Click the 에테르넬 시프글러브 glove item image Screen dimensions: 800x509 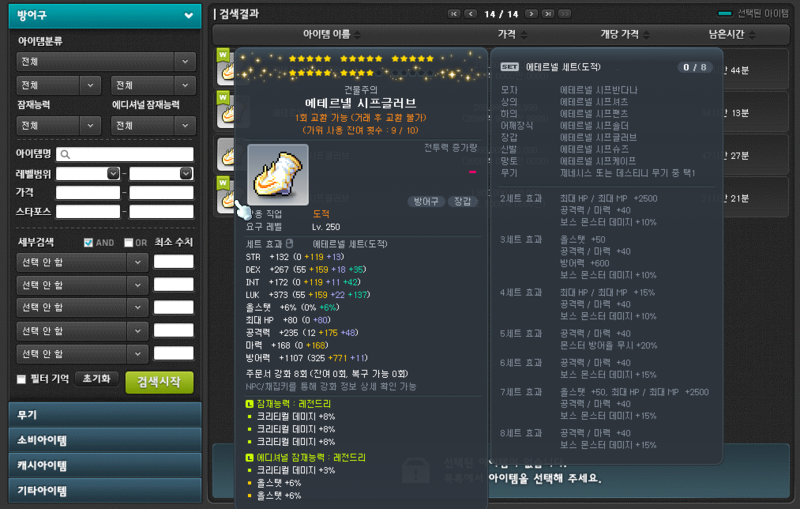click(278, 174)
